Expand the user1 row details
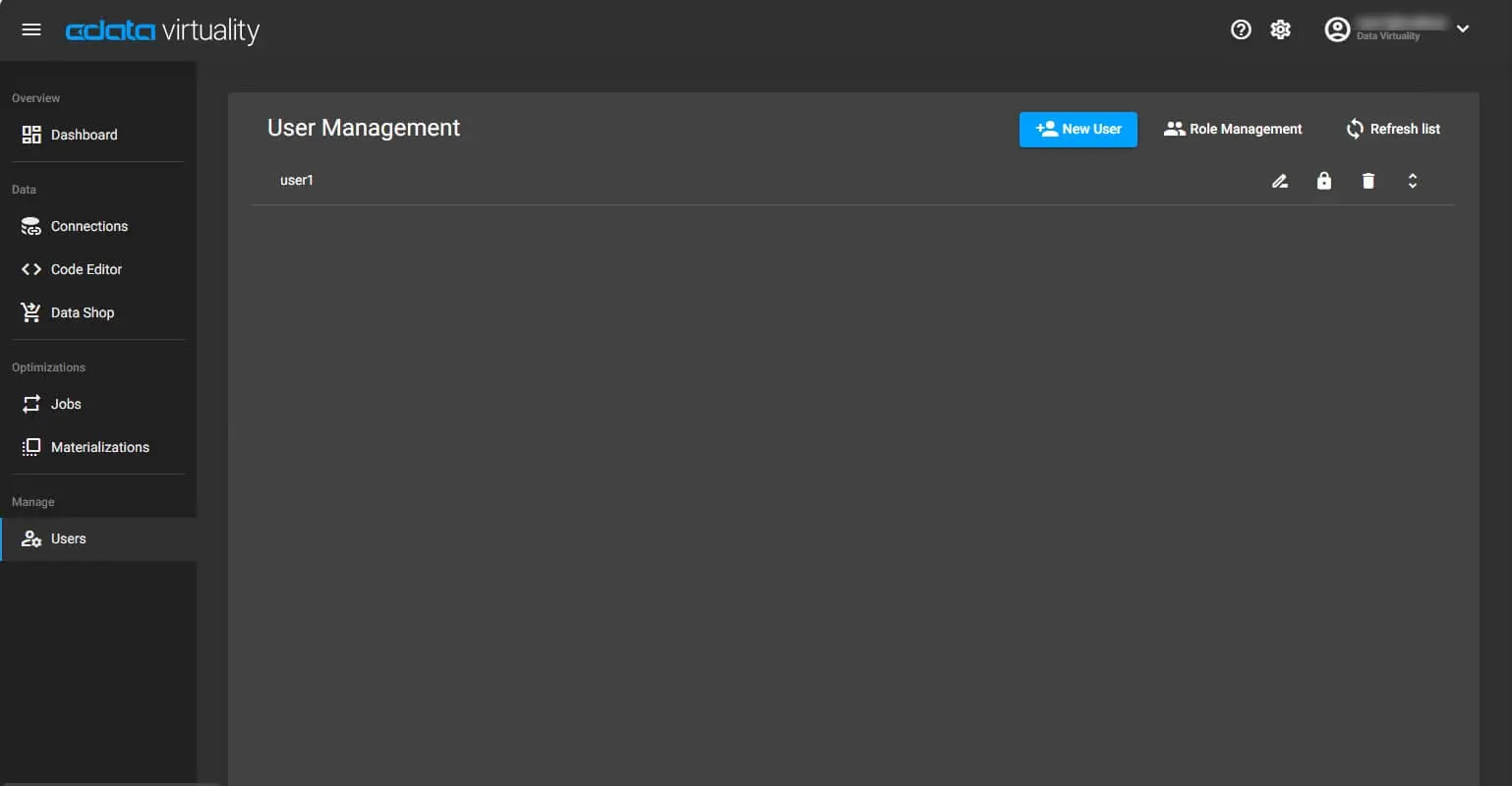Image resolution: width=1512 pixels, height=786 pixels. 1413,181
